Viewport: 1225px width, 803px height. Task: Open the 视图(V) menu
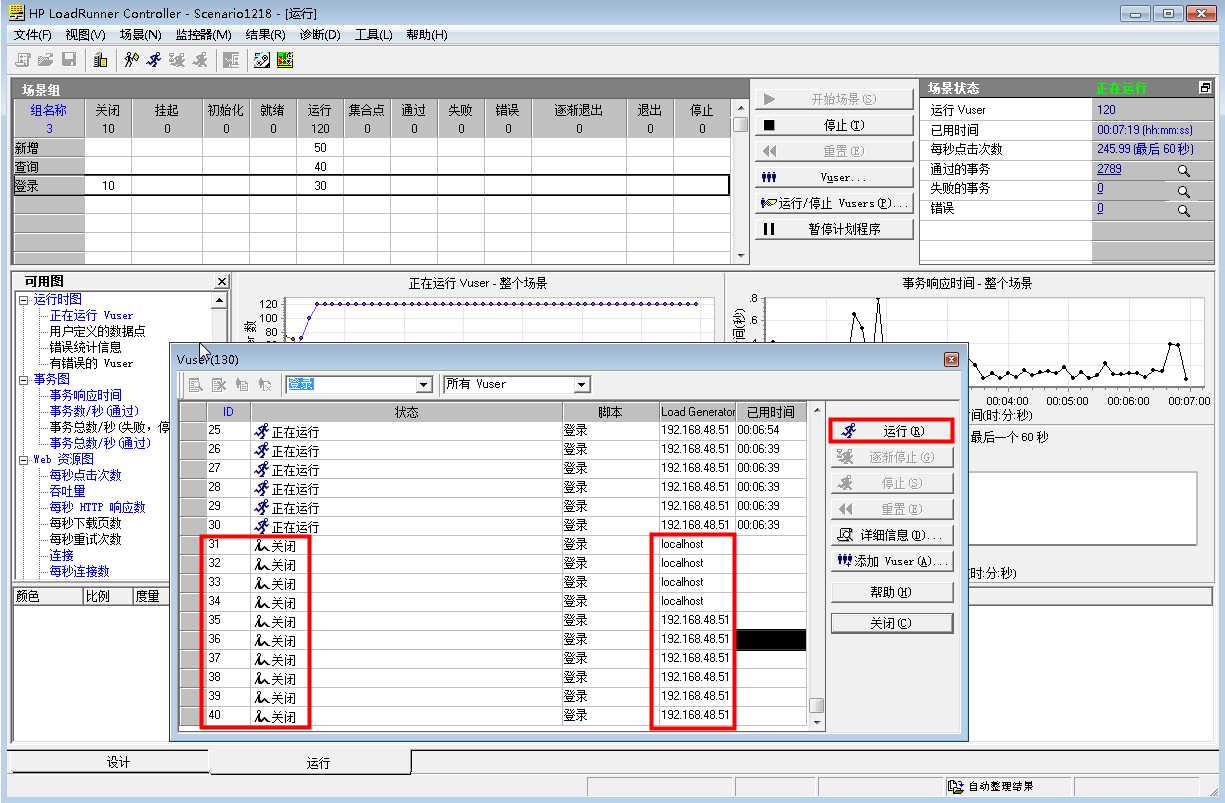coord(86,35)
